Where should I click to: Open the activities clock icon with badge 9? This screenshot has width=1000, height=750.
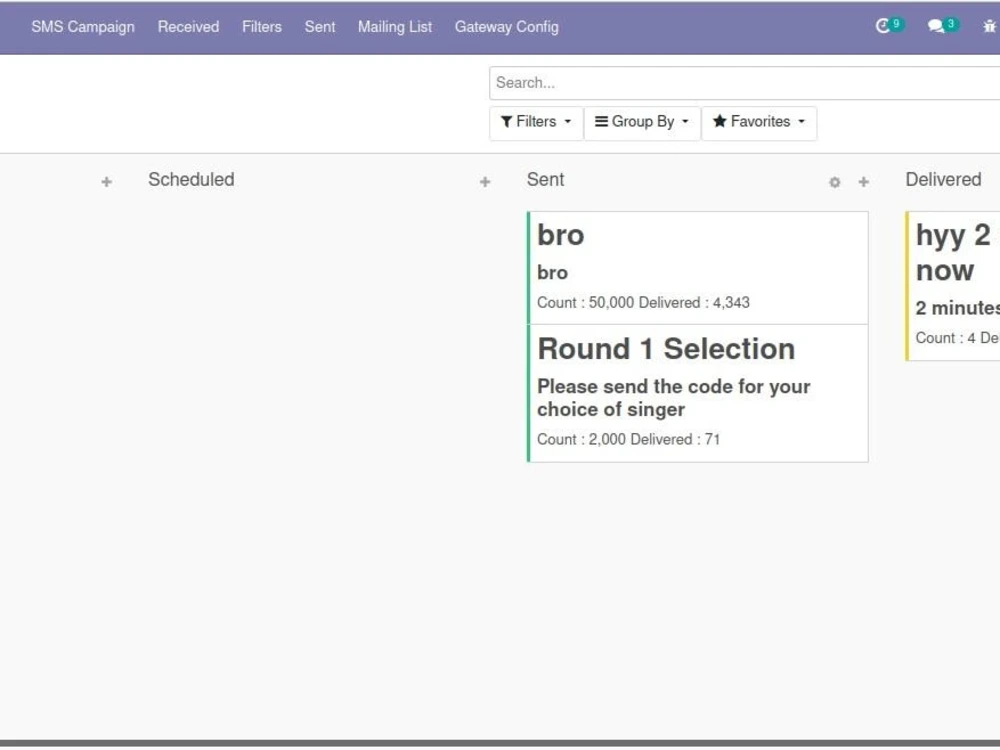click(x=890, y=26)
